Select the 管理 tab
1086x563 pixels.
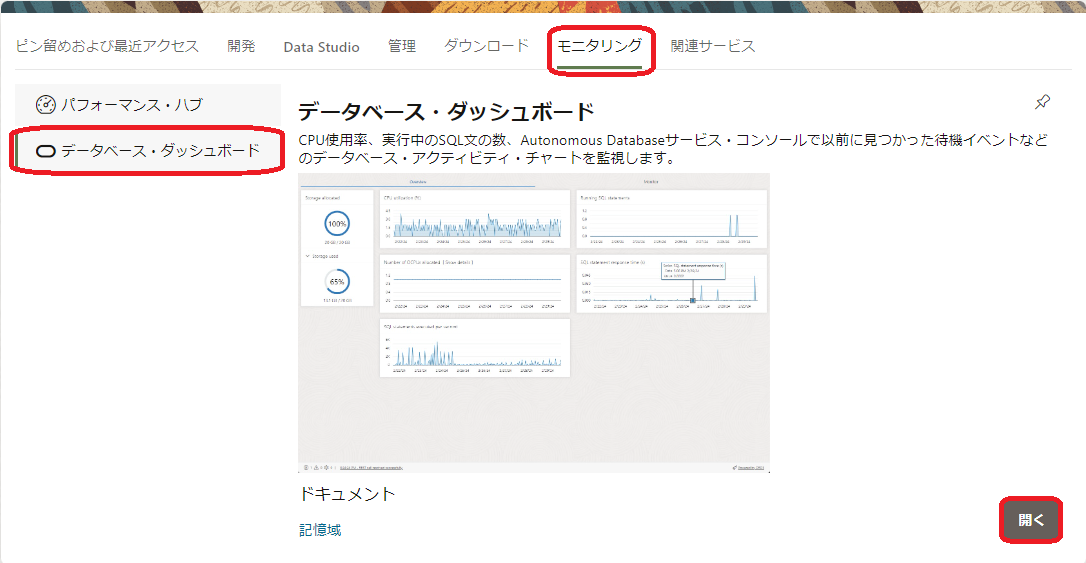402,46
